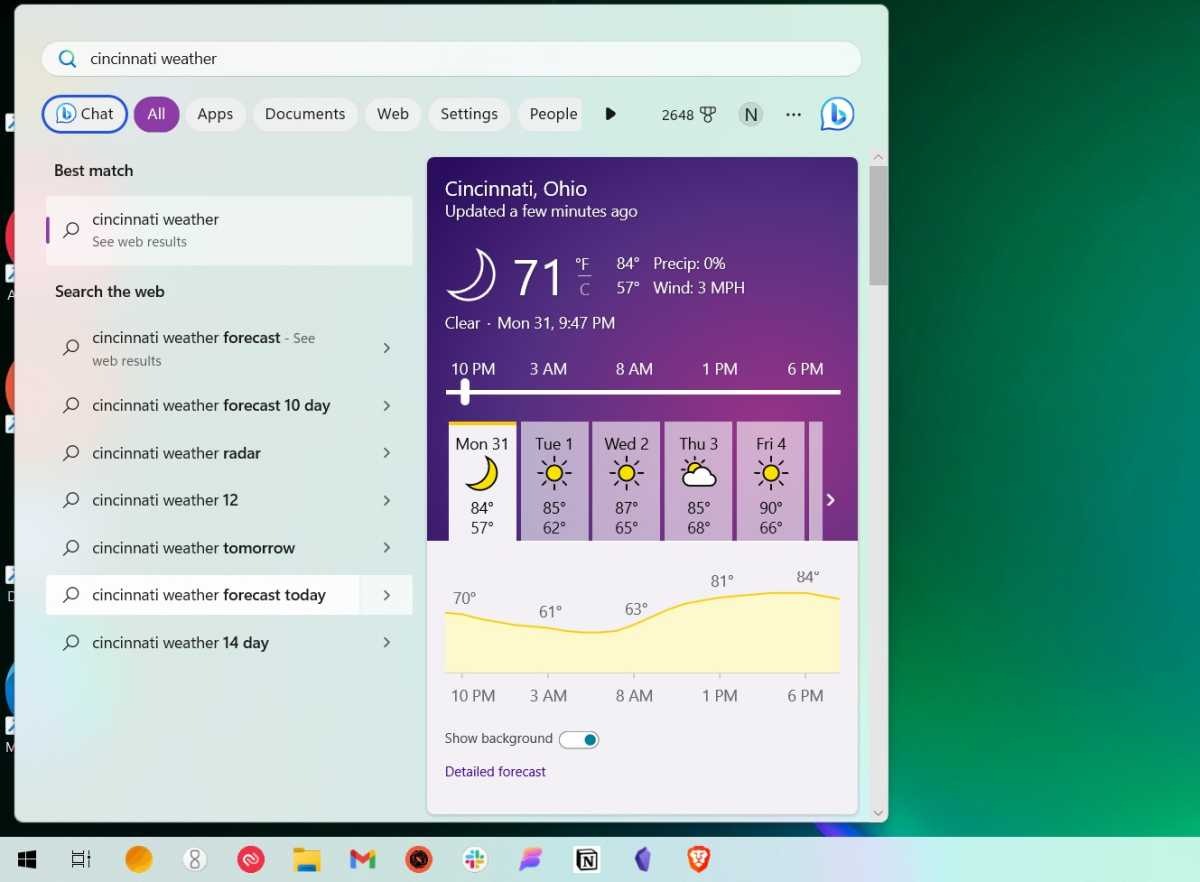The height and width of the screenshot is (882, 1200).
Task: Open Gmail from the taskbar
Action: tap(362, 858)
